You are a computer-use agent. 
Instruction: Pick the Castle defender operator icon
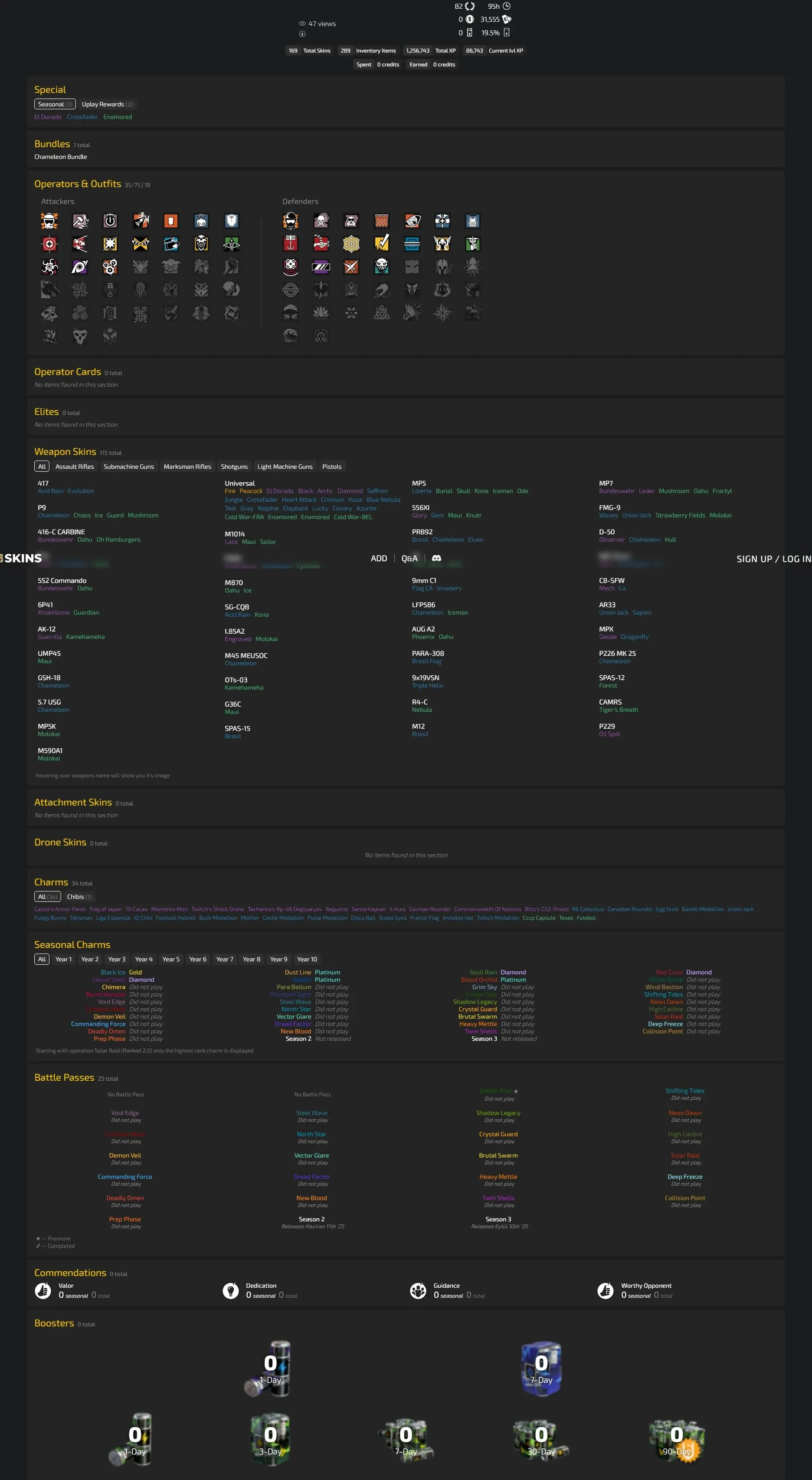[381, 221]
